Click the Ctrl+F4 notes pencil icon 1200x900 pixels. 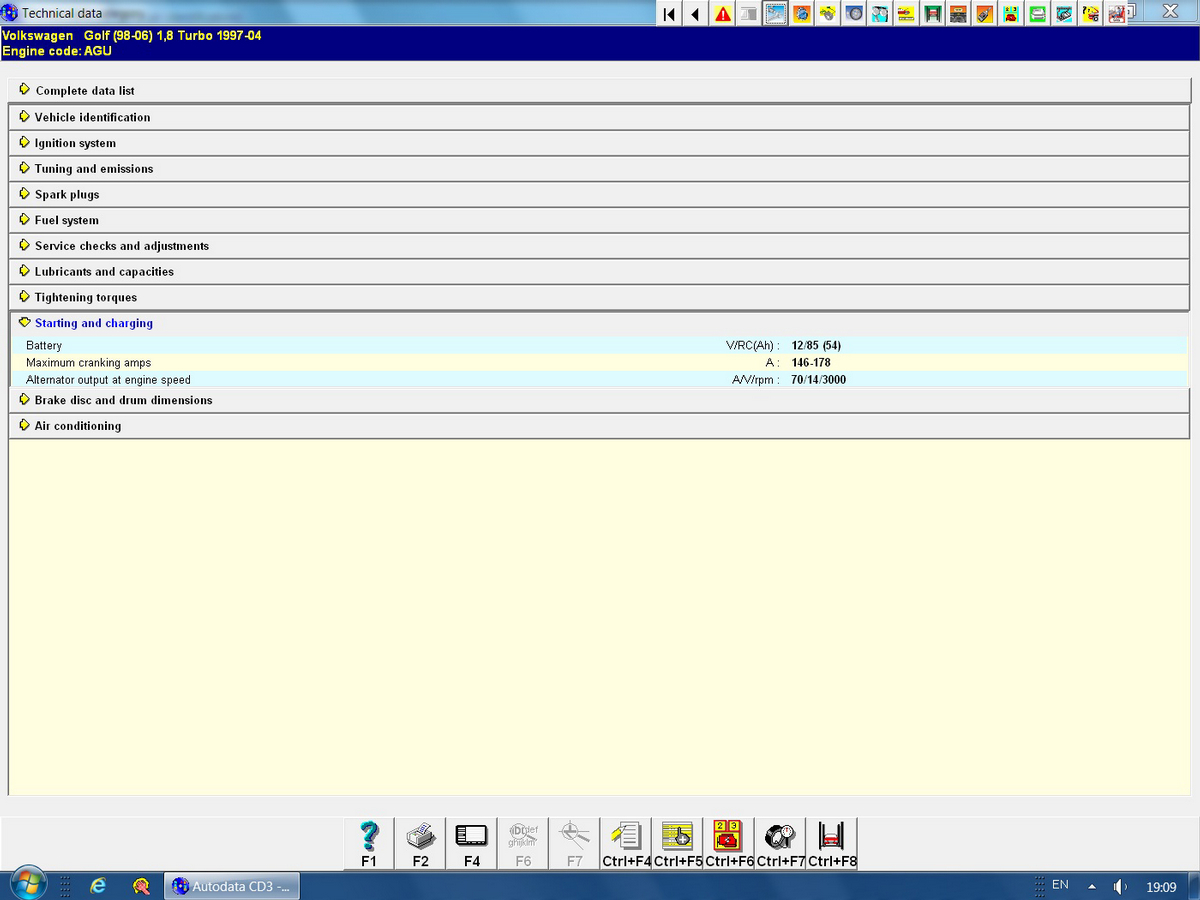(627, 843)
